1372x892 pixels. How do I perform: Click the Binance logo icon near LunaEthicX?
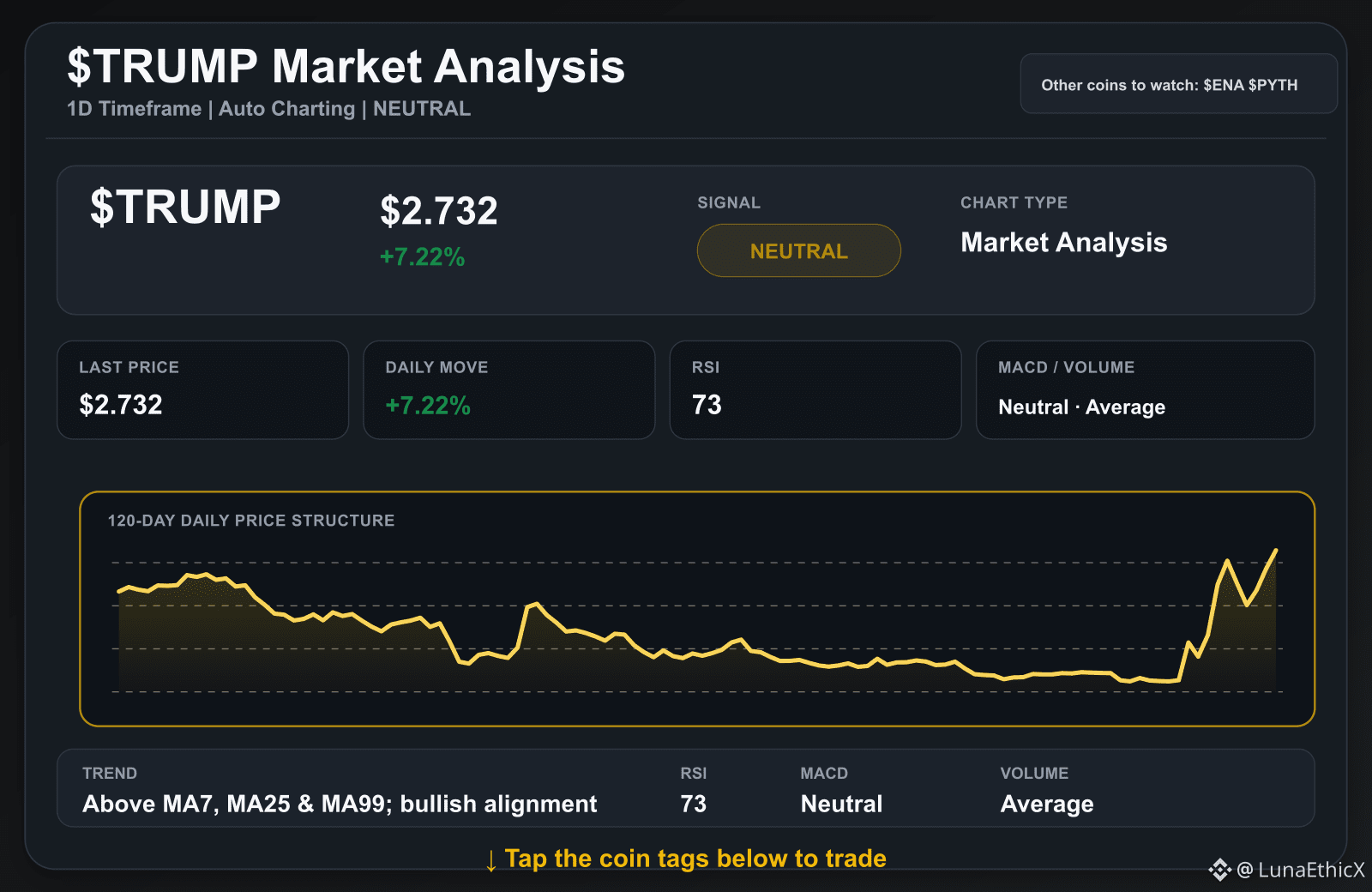pos(1219,870)
